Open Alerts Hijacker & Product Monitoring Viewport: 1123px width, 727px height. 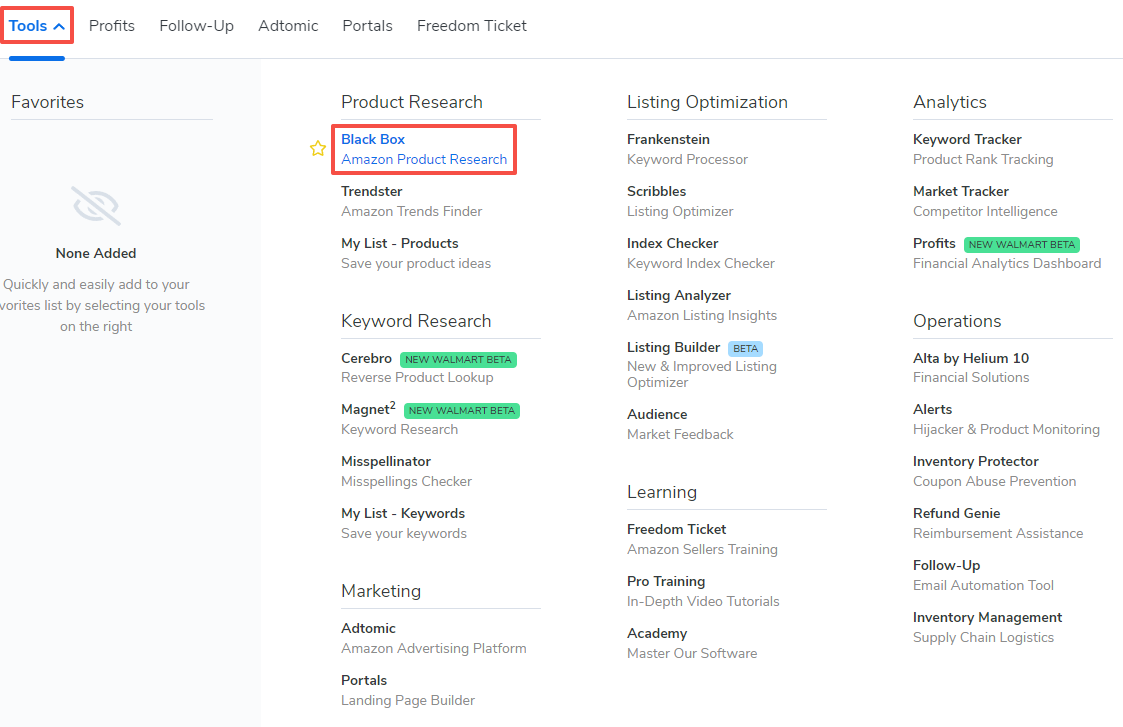point(1006,419)
